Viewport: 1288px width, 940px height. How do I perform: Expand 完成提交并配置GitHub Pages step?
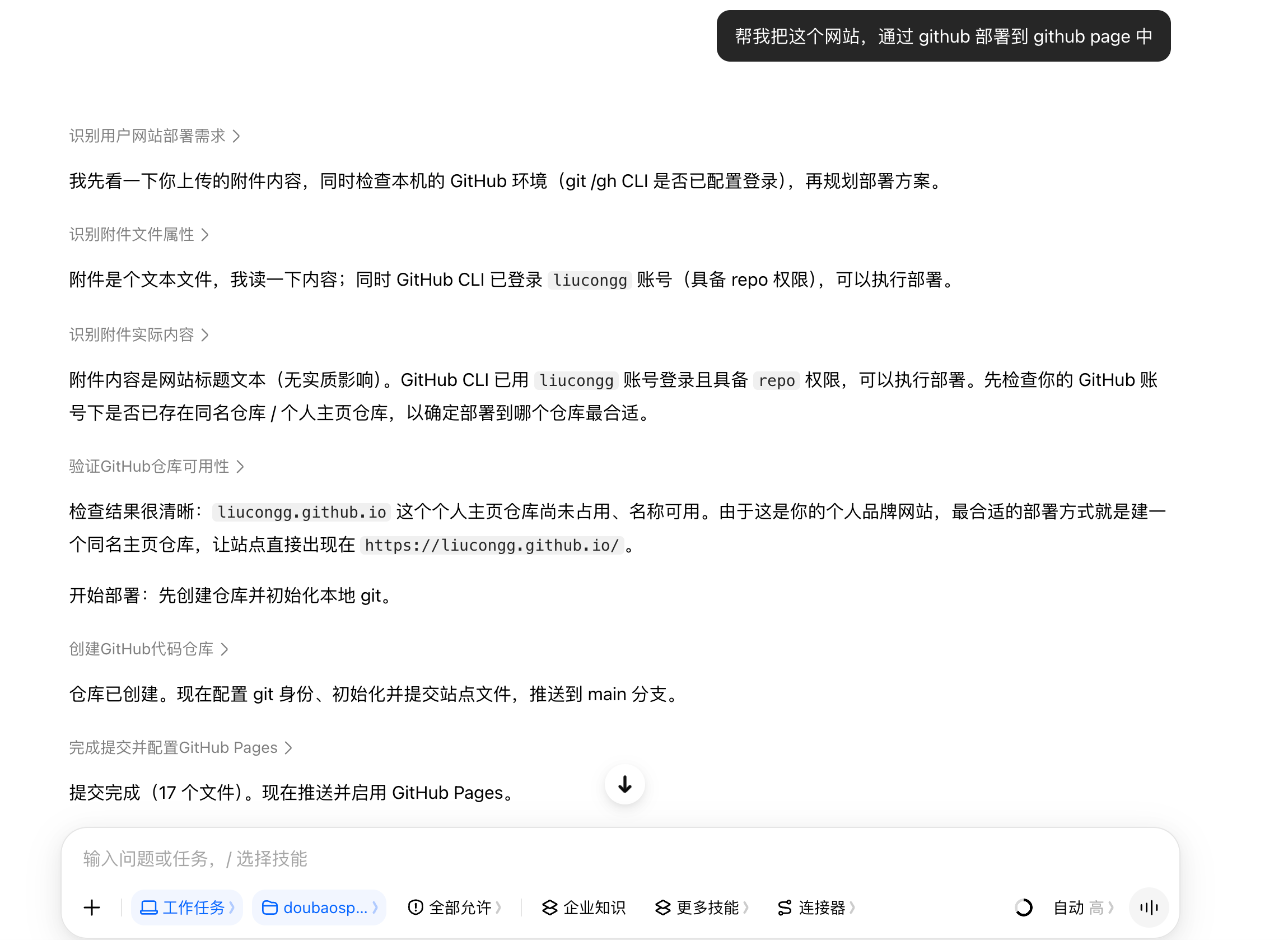pyautogui.click(x=180, y=748)
